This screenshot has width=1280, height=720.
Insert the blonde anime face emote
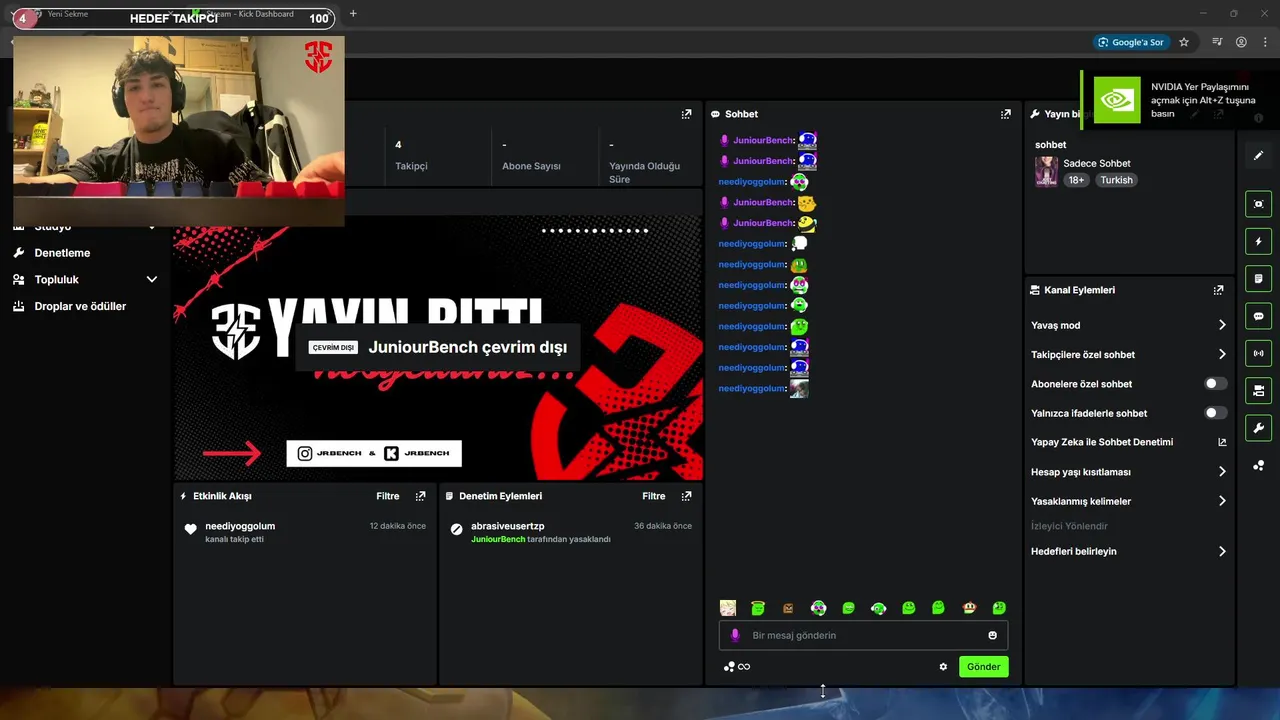coord(728,608)
